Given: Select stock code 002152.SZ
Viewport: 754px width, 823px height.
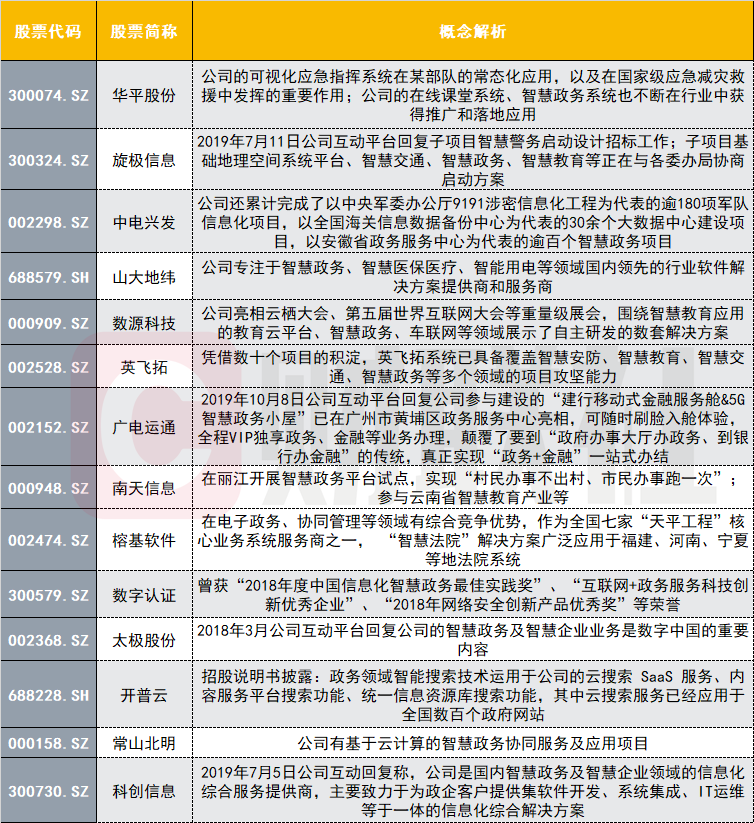Looking at the screenshot, I should point(48,427).
